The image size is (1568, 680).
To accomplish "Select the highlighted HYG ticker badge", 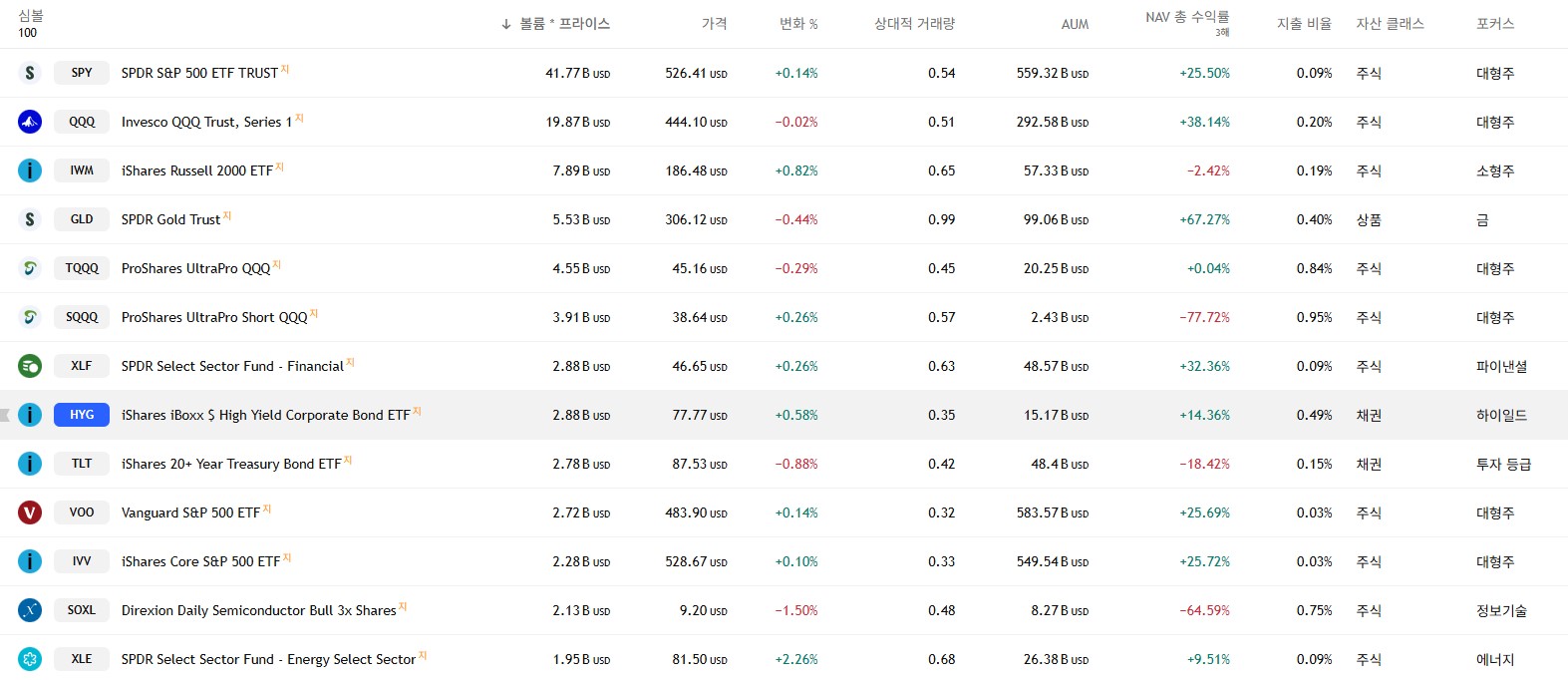I will pyautogui.click(x=82, y=415).
